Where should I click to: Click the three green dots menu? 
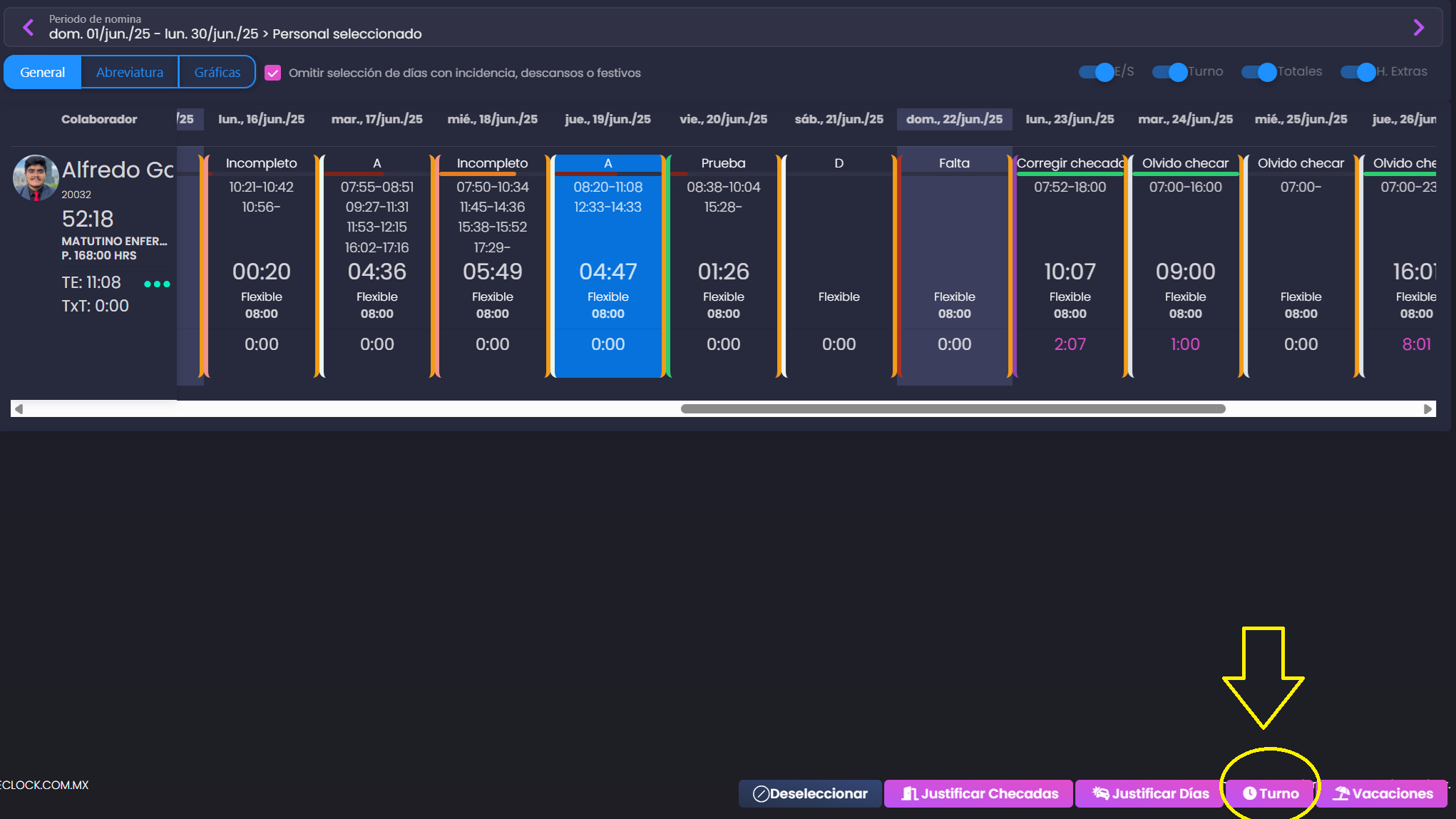coord(157,284)
